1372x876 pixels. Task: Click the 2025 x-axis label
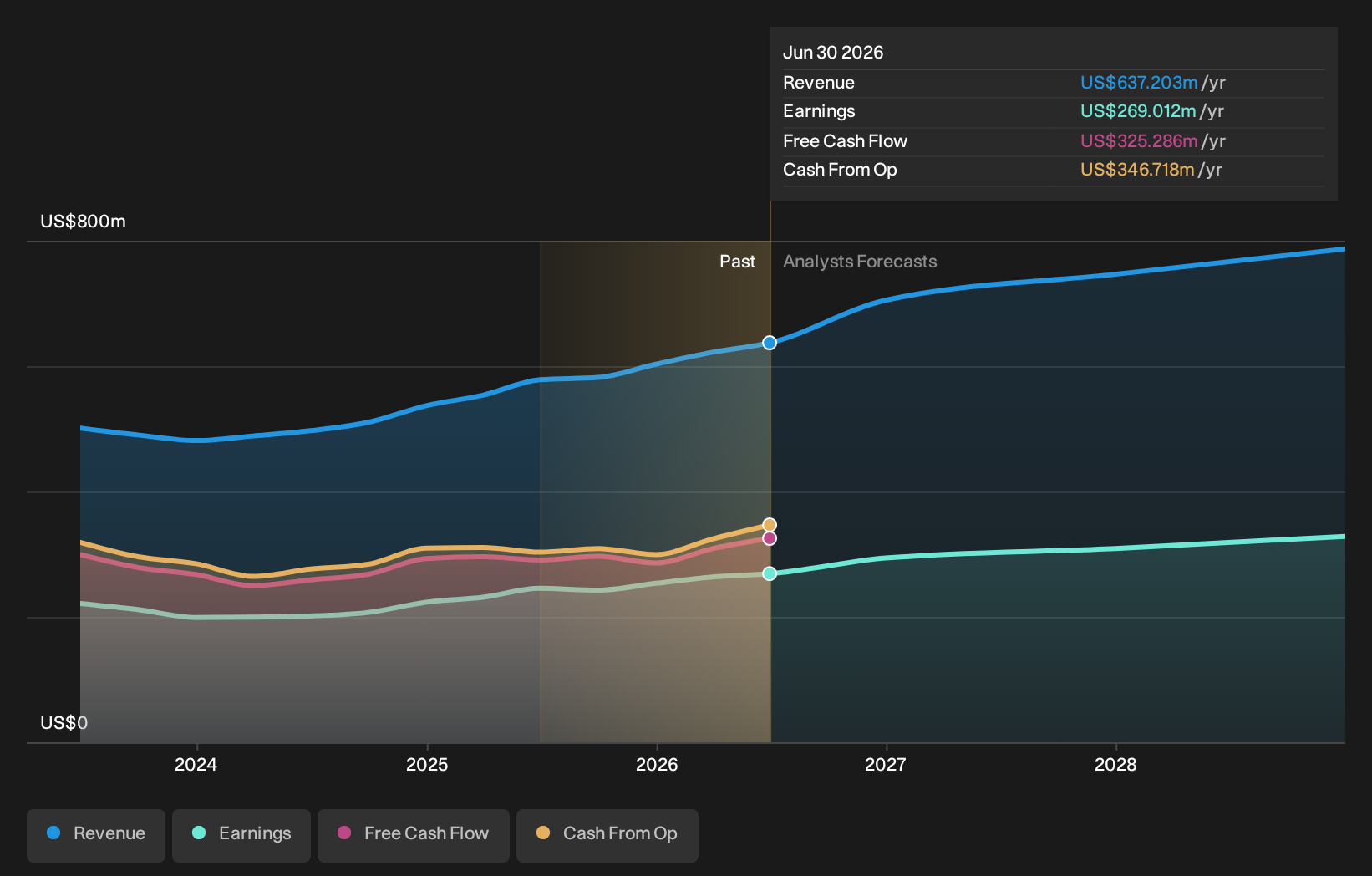click(x=427, y=765)
